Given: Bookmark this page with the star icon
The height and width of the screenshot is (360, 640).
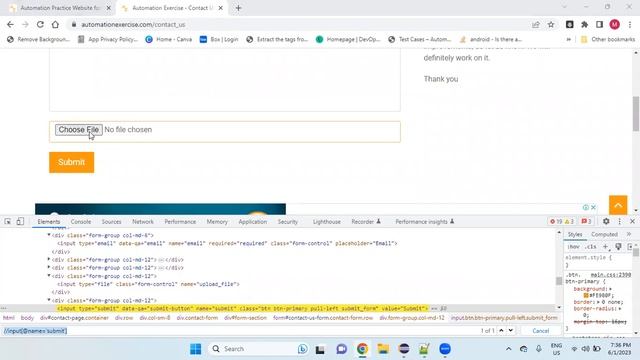Looking at the screenshot, I should coord(551,24).
